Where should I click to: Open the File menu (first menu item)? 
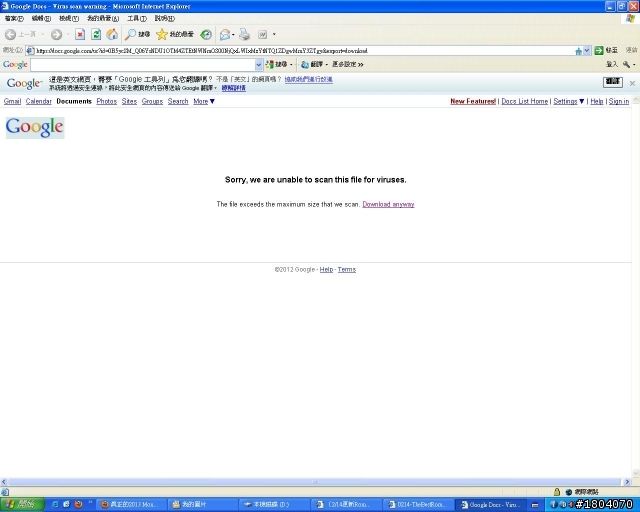[x=14, y=18]
